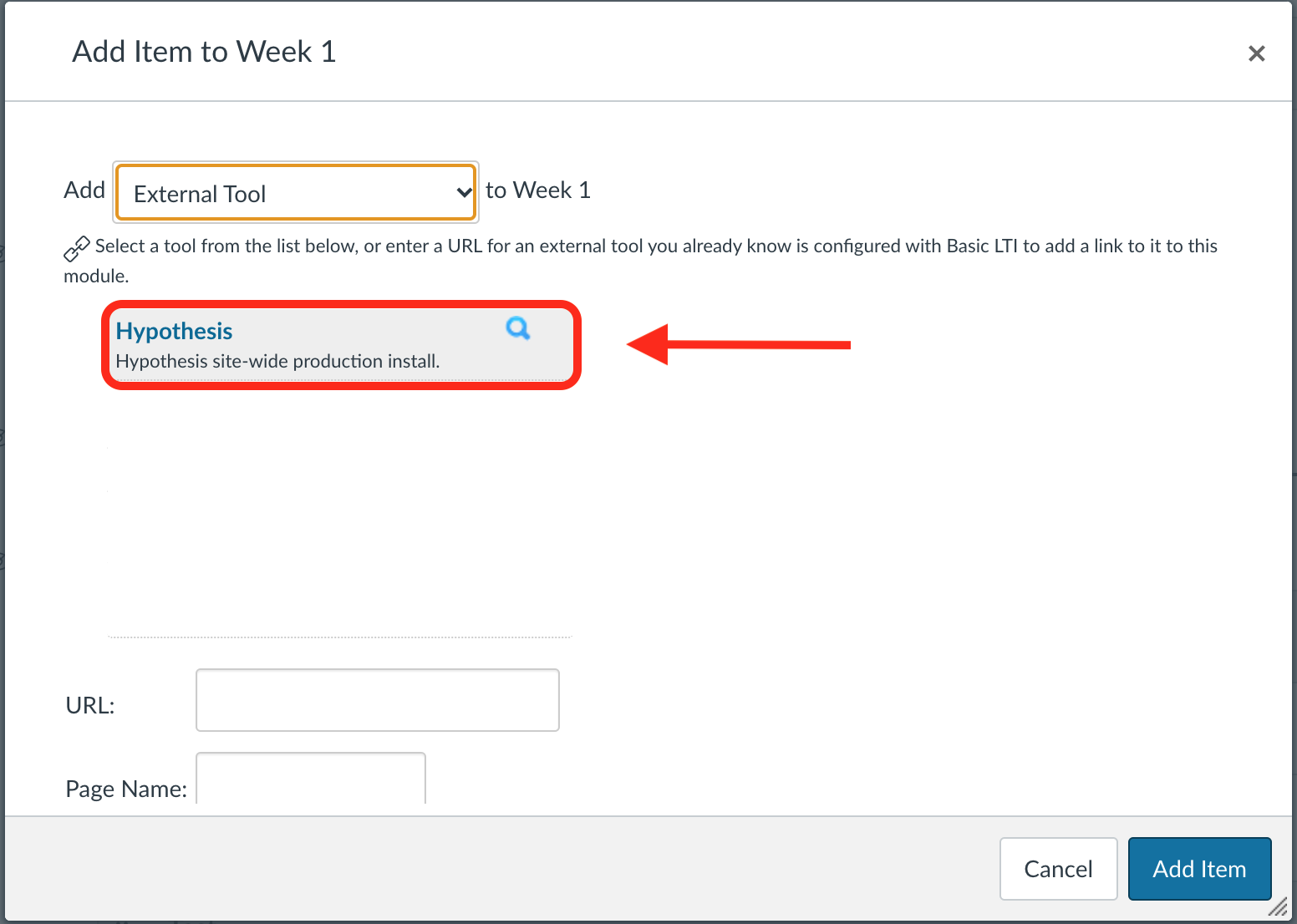Click the X icon to dismiss the dialog
The image size is (1297, 924).
click(1257, 53)
